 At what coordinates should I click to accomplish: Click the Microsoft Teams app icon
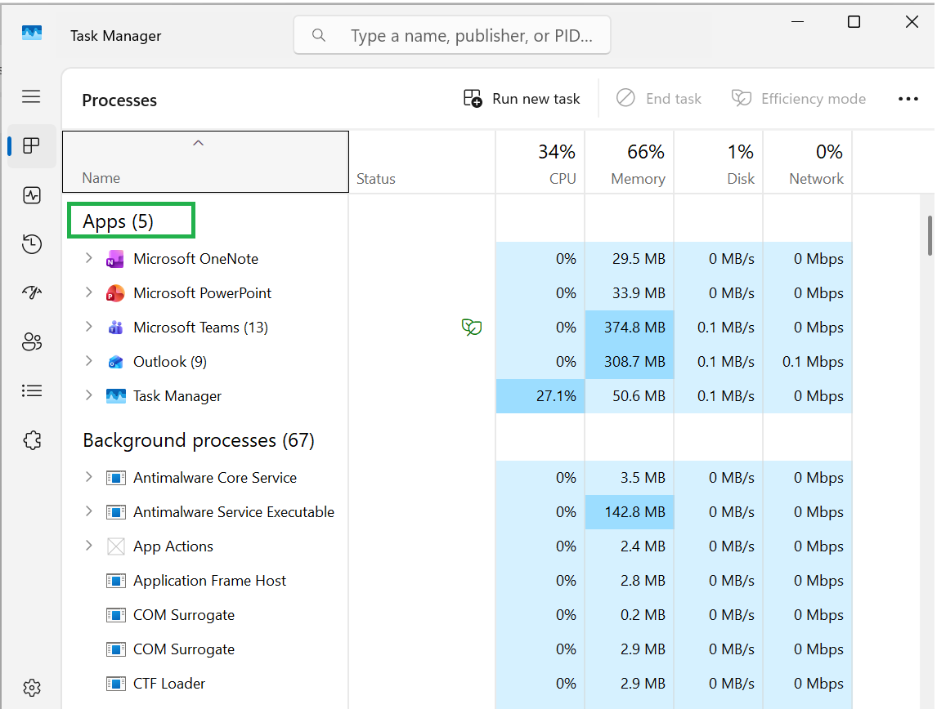pyautogui.click(x=115, y=328)
